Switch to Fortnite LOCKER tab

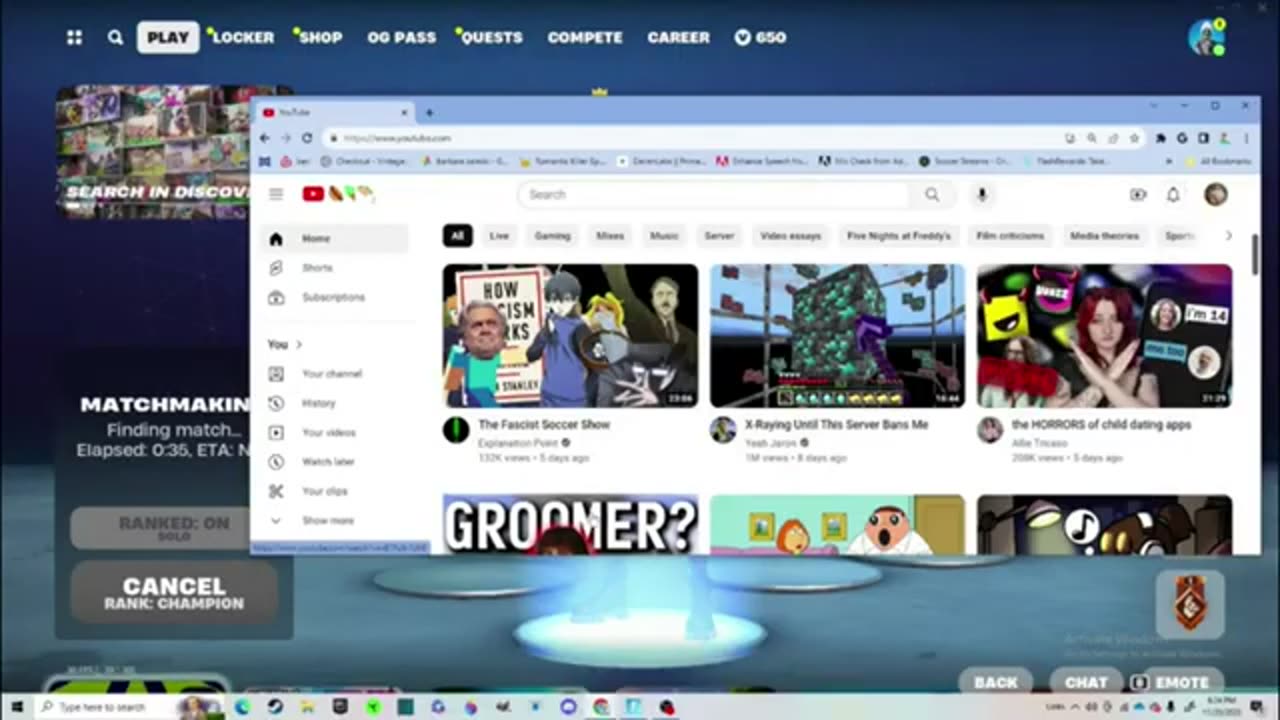click(x=243, y=37)
